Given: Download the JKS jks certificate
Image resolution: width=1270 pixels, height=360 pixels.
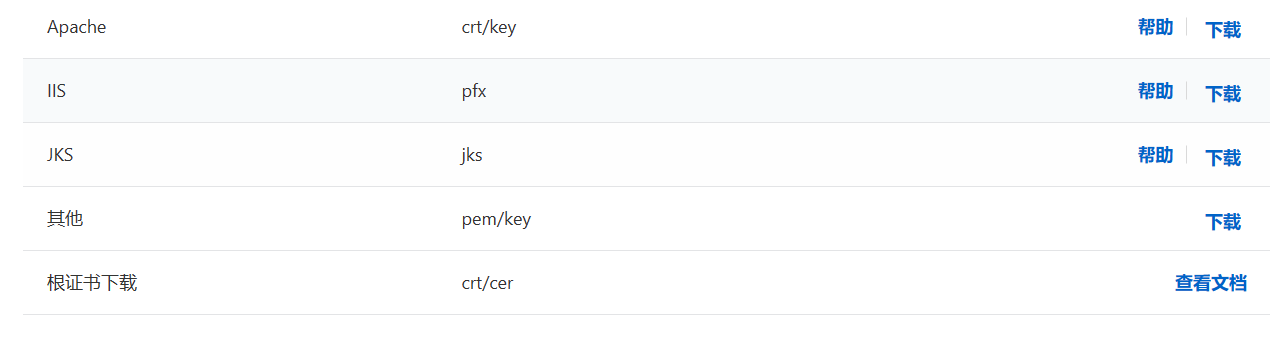Looking at the screenshot, I should [x=1223, y=157].
